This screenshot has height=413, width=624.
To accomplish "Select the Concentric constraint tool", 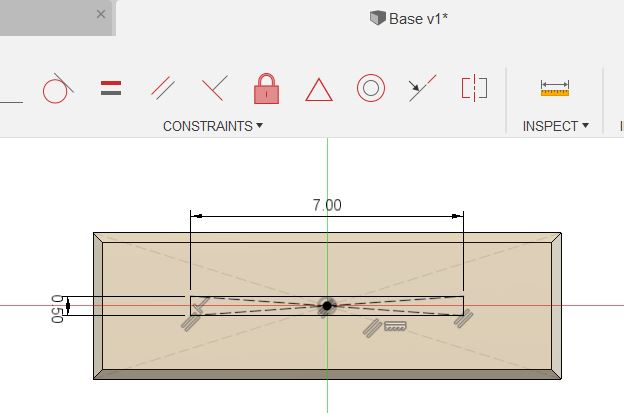I will (371, 88).
